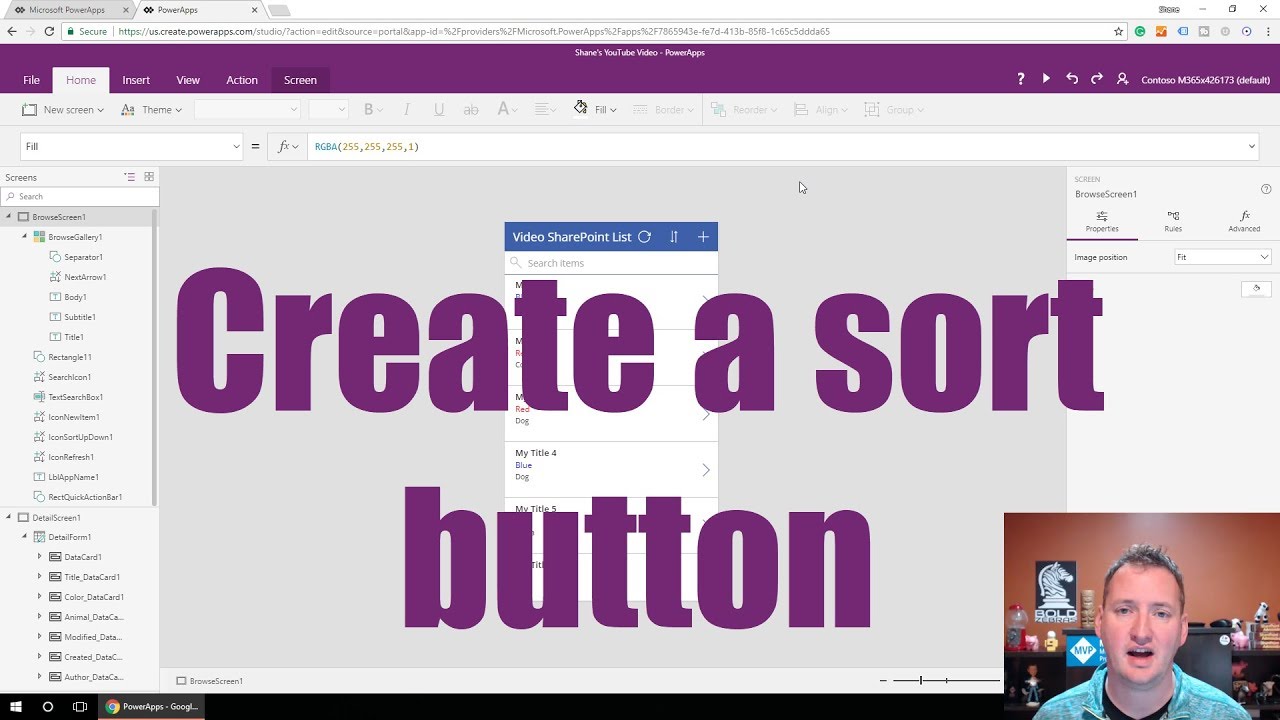Close the active PowerApps browser tab
Viewport: 1280px width, 720px height.
[255, 10]
